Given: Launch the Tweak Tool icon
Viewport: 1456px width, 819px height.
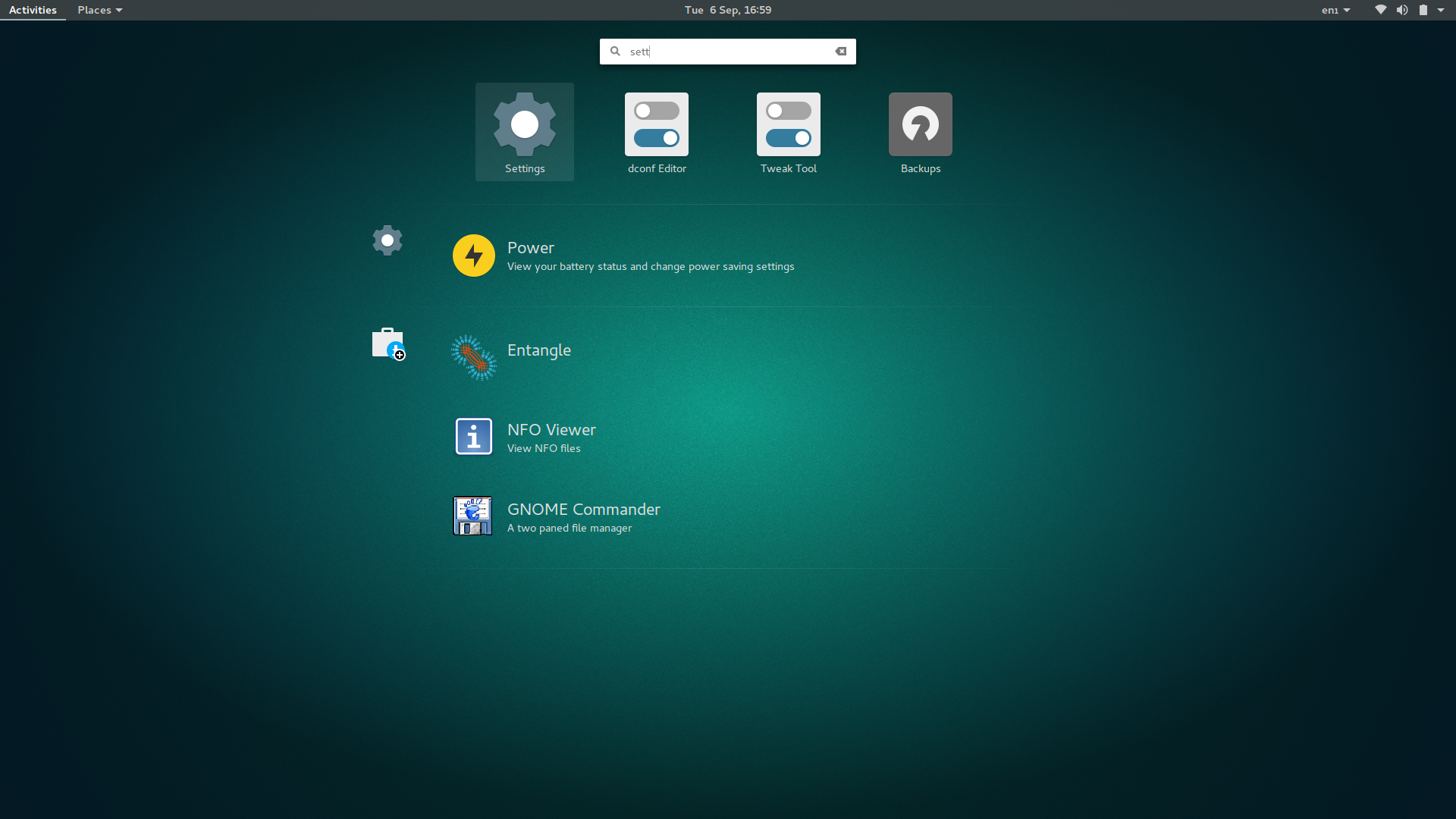Looking at the screenshot, I should (789, 124).
